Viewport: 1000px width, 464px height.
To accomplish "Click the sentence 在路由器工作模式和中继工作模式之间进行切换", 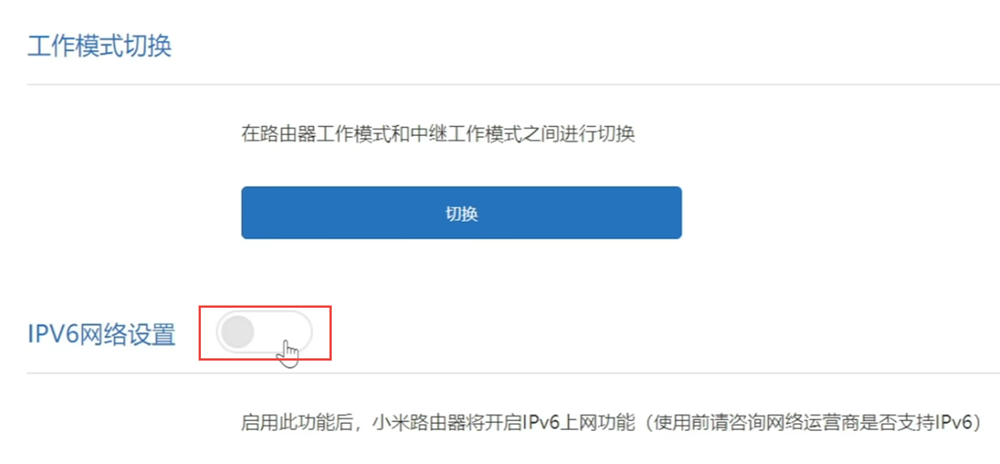I will point(438,134).
